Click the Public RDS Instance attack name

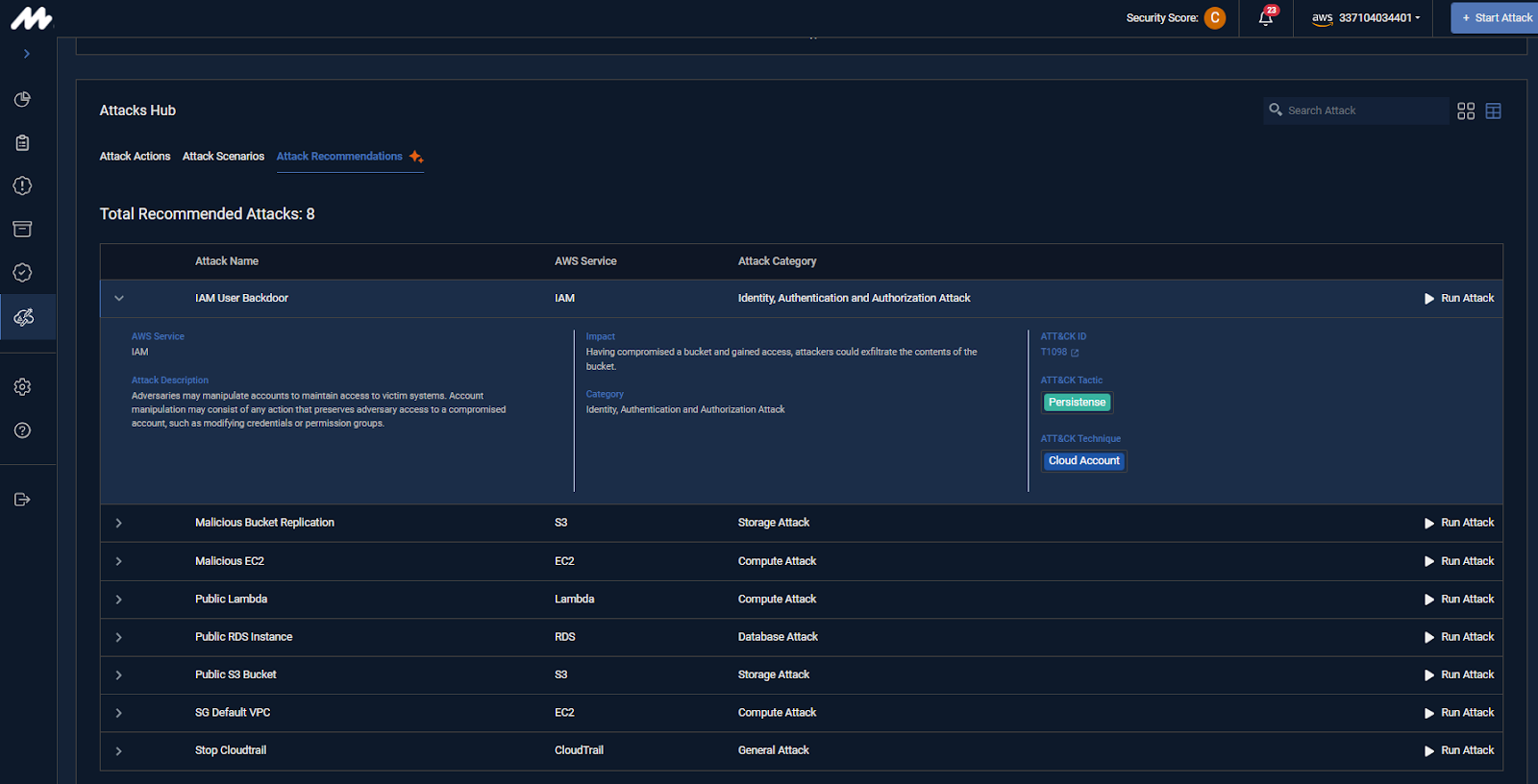click(244, 637)
